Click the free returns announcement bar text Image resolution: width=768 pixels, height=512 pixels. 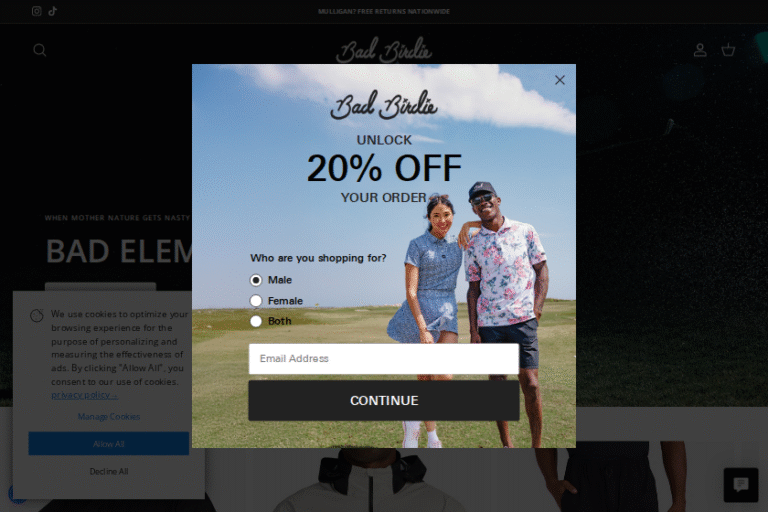(384, 11)
